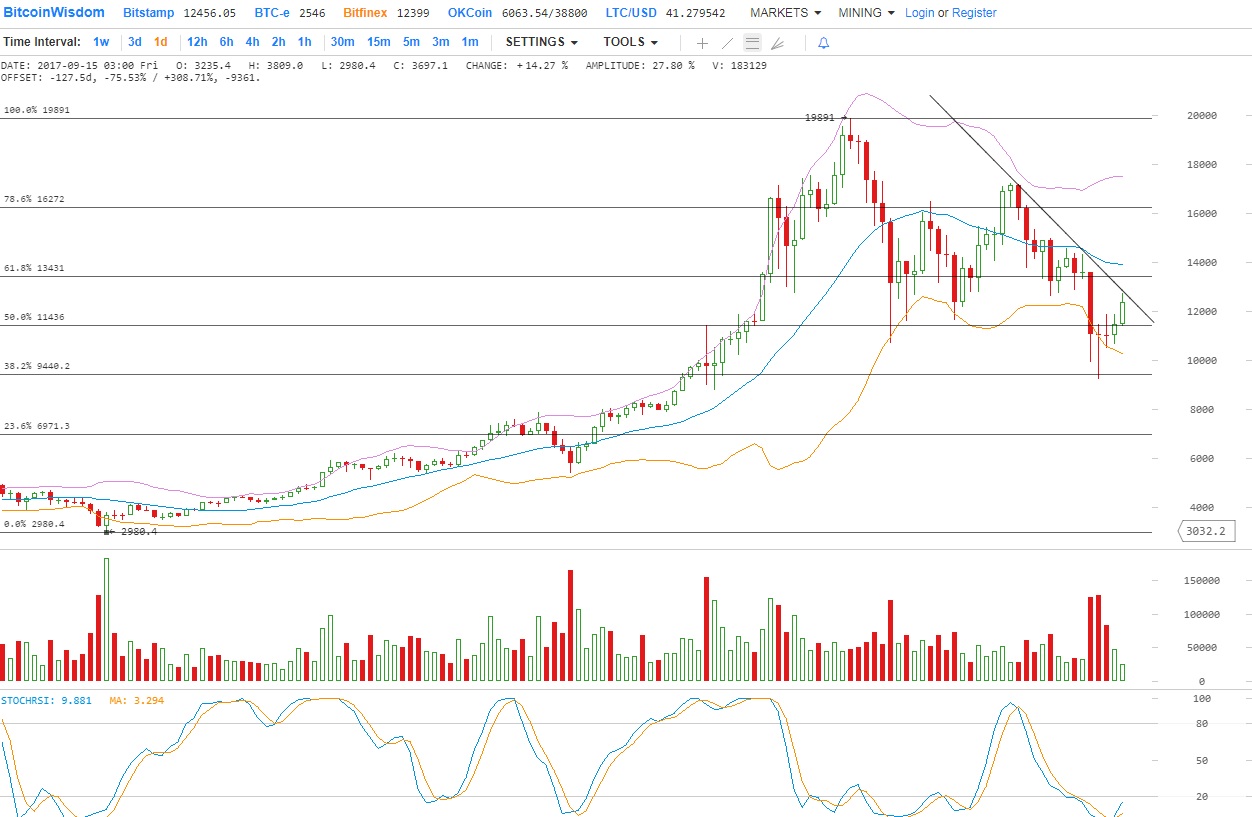The height and width of the screenshot is (817, 1252).
Task: Choose the 4h time interval
Action: click(x=252, y=42)
